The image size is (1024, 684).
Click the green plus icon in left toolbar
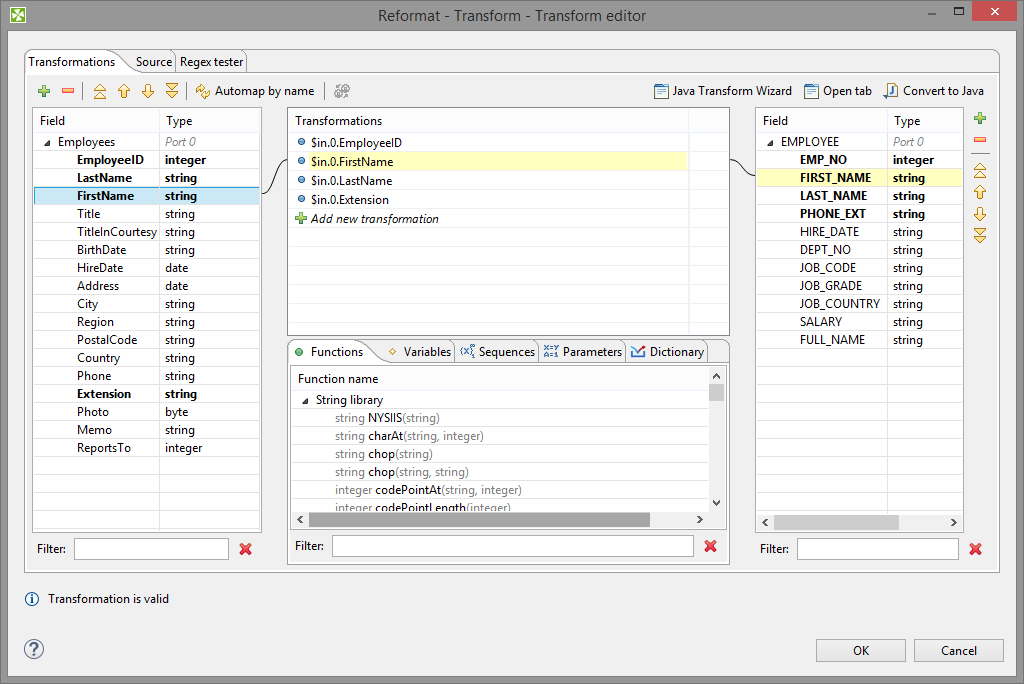pyautogui.click(x=44, y=91)
